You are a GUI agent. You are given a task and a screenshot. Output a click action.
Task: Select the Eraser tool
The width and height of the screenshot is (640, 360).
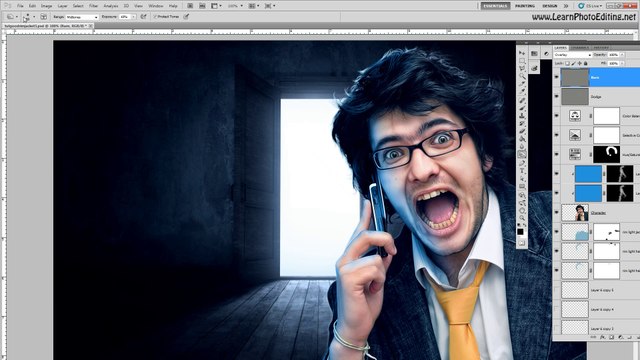(x=522, y=131)
